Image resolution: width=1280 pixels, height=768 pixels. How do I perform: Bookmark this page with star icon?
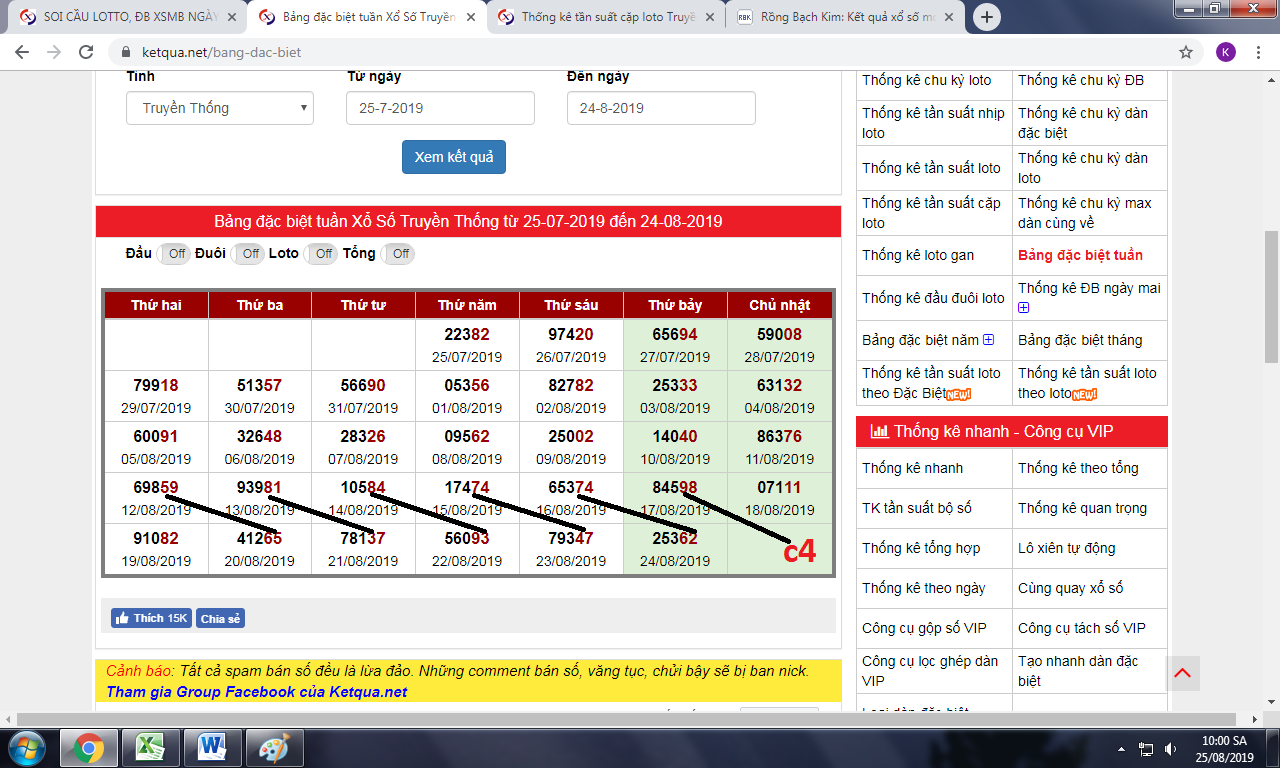[1186, 52]
